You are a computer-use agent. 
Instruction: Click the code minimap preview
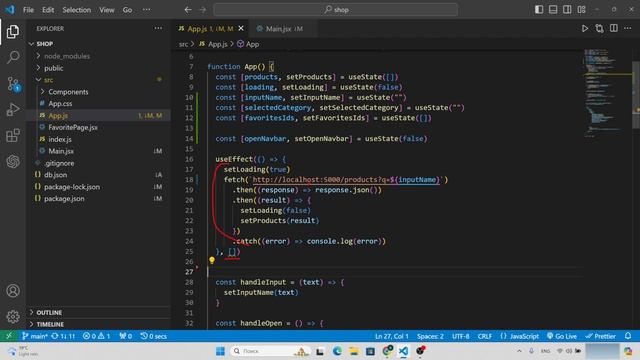pyautogui.click(x=607, y=94)
